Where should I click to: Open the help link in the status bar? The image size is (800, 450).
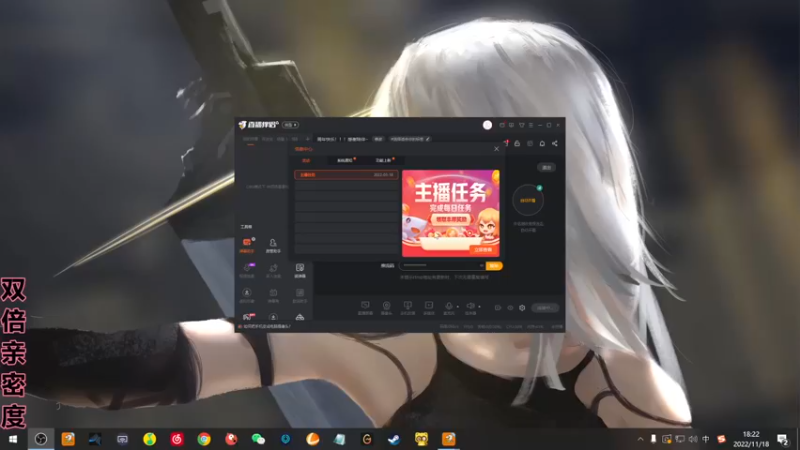[265, 326]
